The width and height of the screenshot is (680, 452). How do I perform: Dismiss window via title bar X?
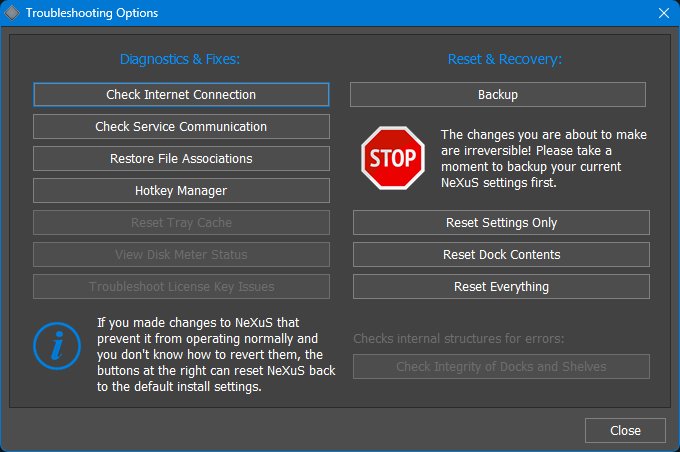(664, 13)
